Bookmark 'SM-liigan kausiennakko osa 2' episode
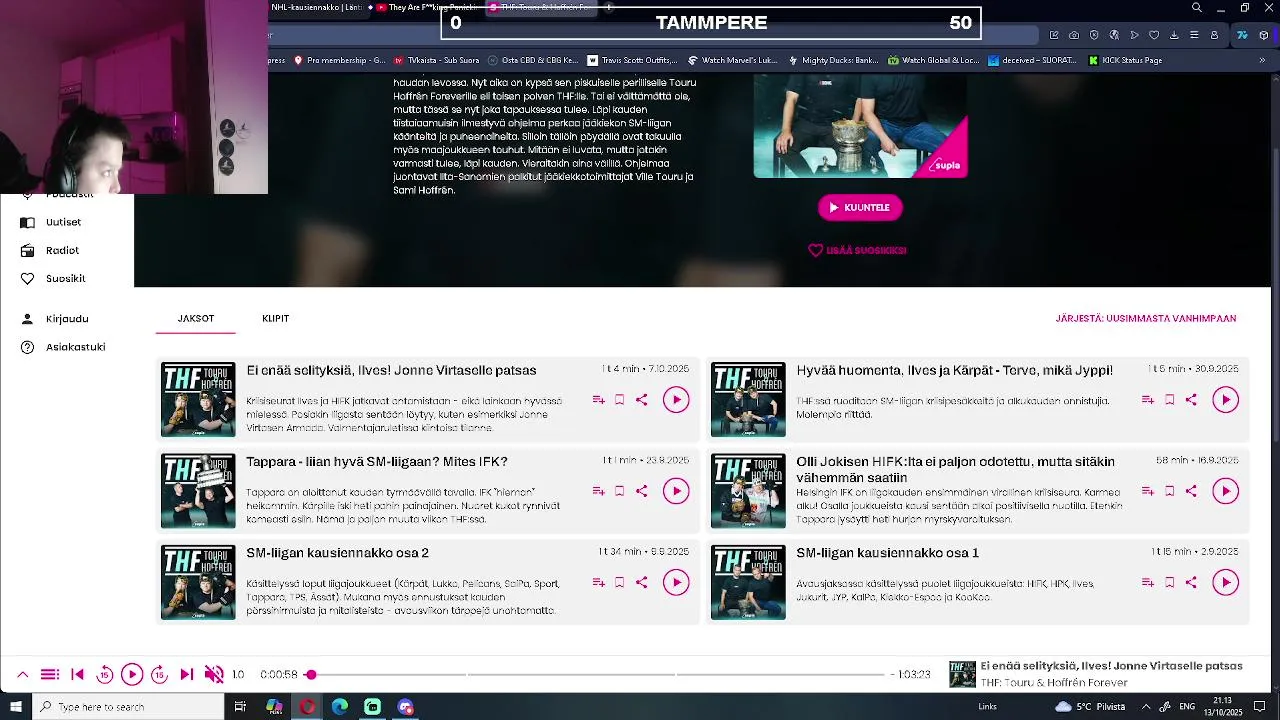Image resolution: width=1280 pixels, height=720 pixels. (x=620, y=583)
